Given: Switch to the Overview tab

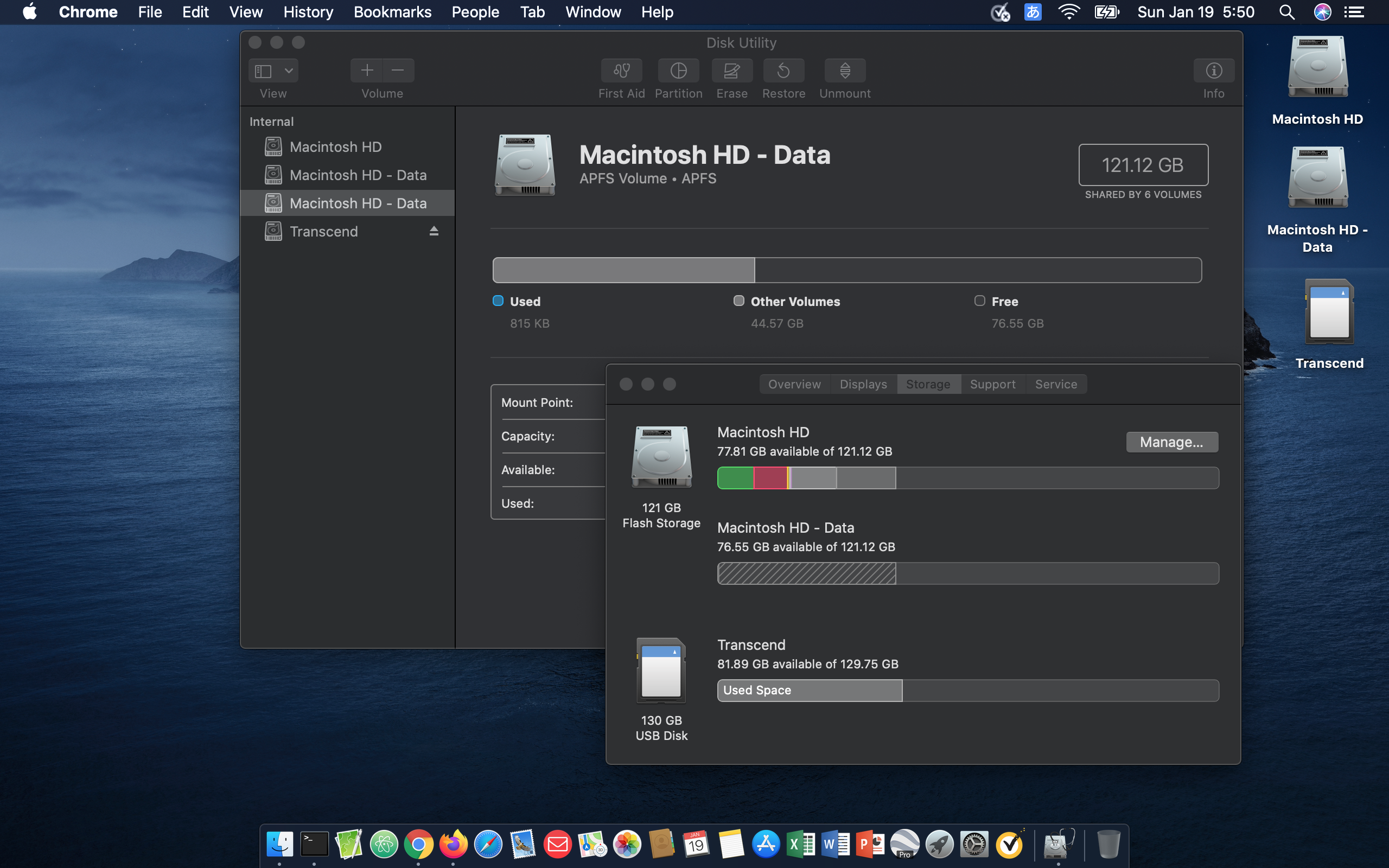Looking at the screenshot, I should click(x=794, y=384).
